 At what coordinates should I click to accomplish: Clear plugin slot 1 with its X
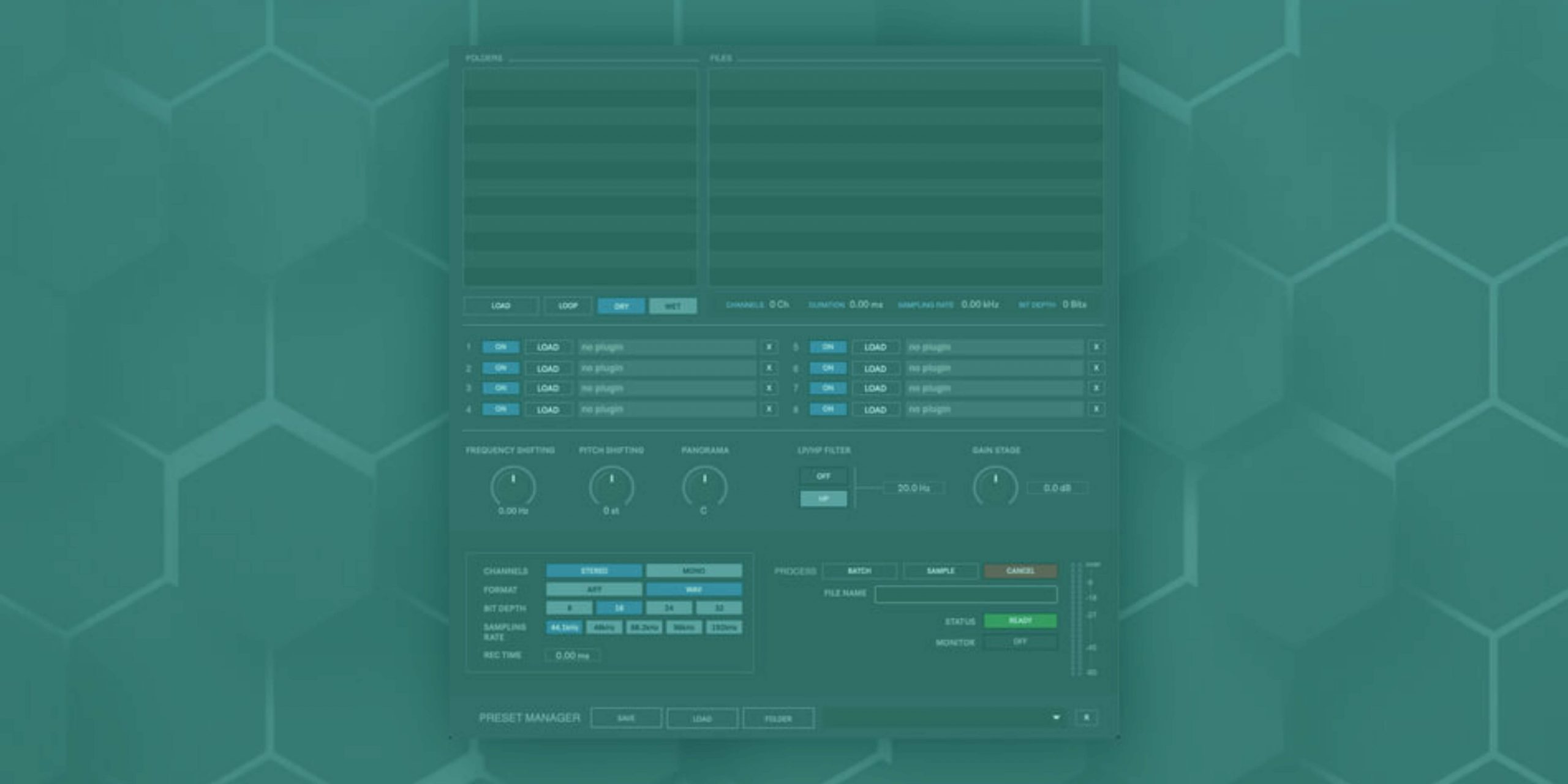click(769, 347)
